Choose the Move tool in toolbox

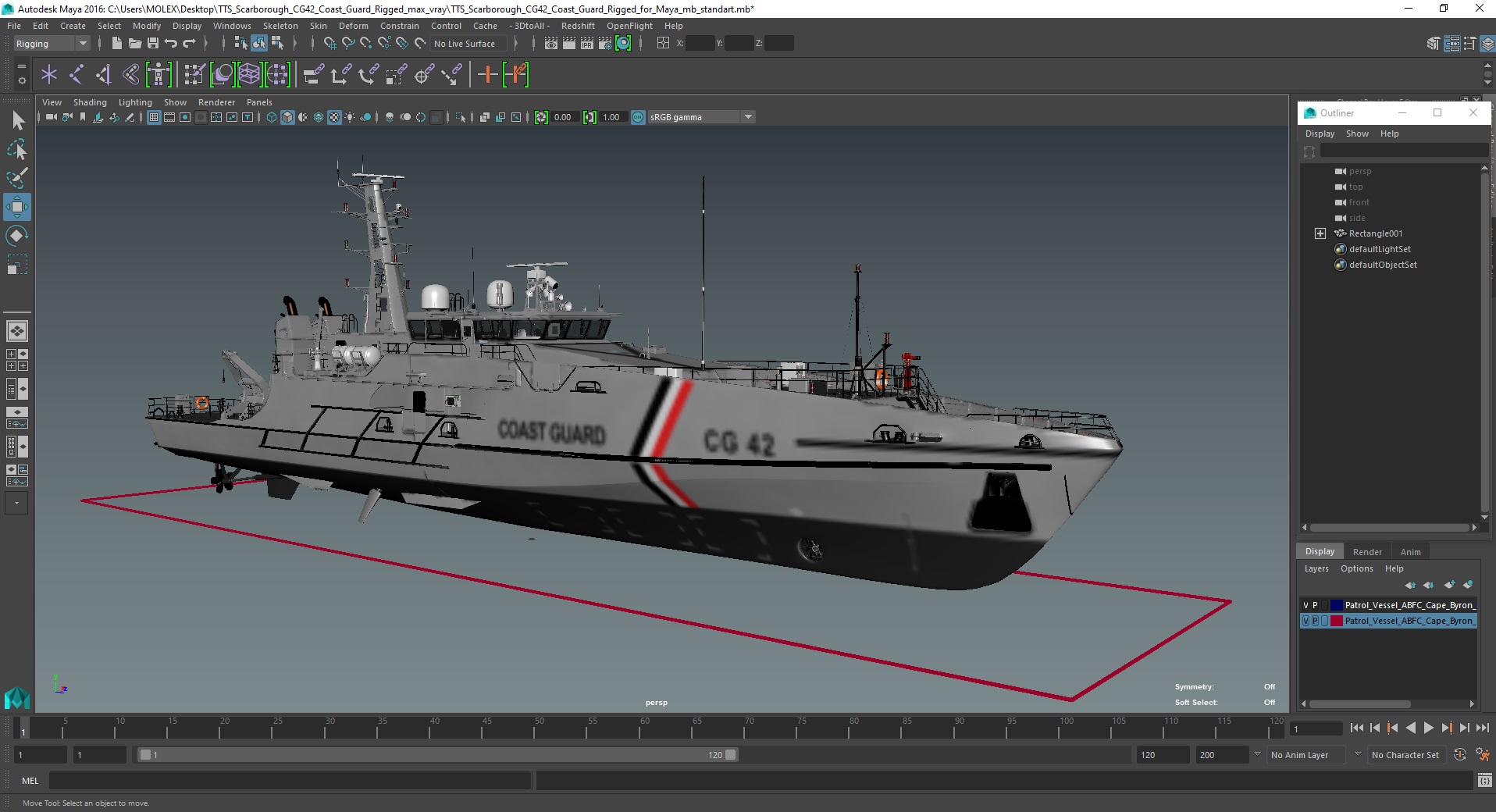click(17, 207)
